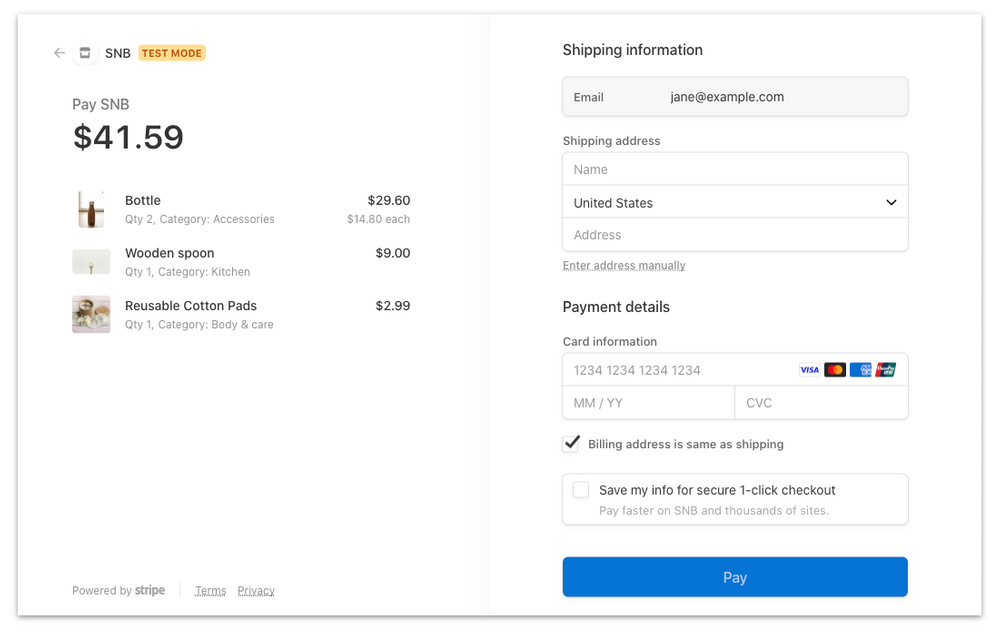Enable Save my info for 1-click checkout

581,490
